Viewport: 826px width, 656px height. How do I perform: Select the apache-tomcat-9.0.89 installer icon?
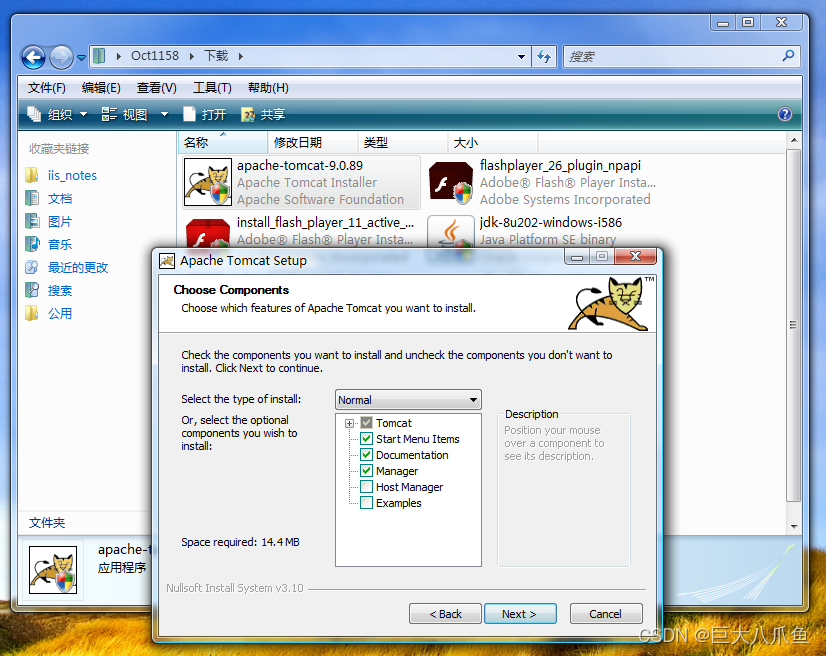click(x=208, y=182)
